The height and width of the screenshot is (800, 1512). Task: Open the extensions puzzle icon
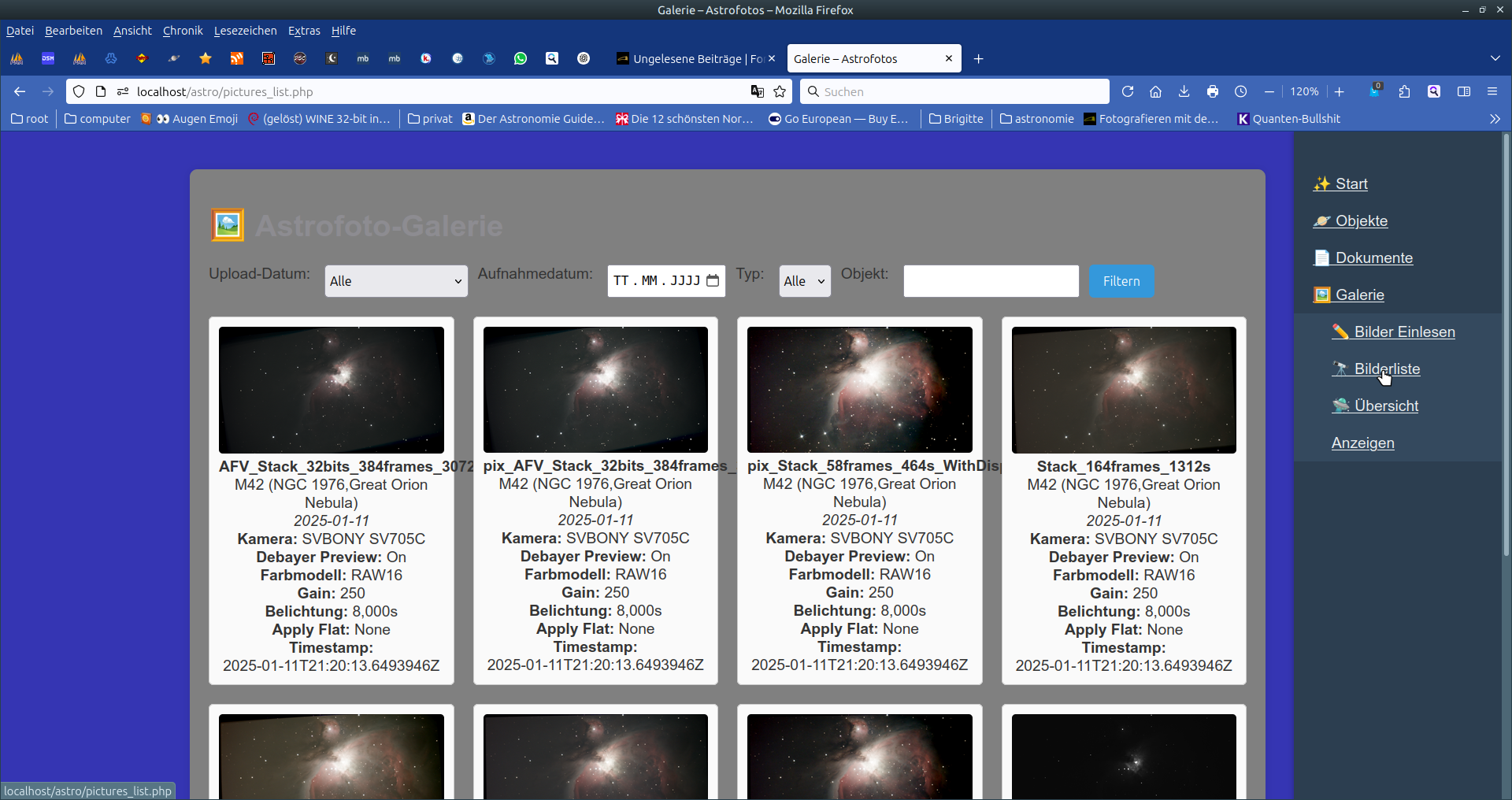[x=1404, y=91]
